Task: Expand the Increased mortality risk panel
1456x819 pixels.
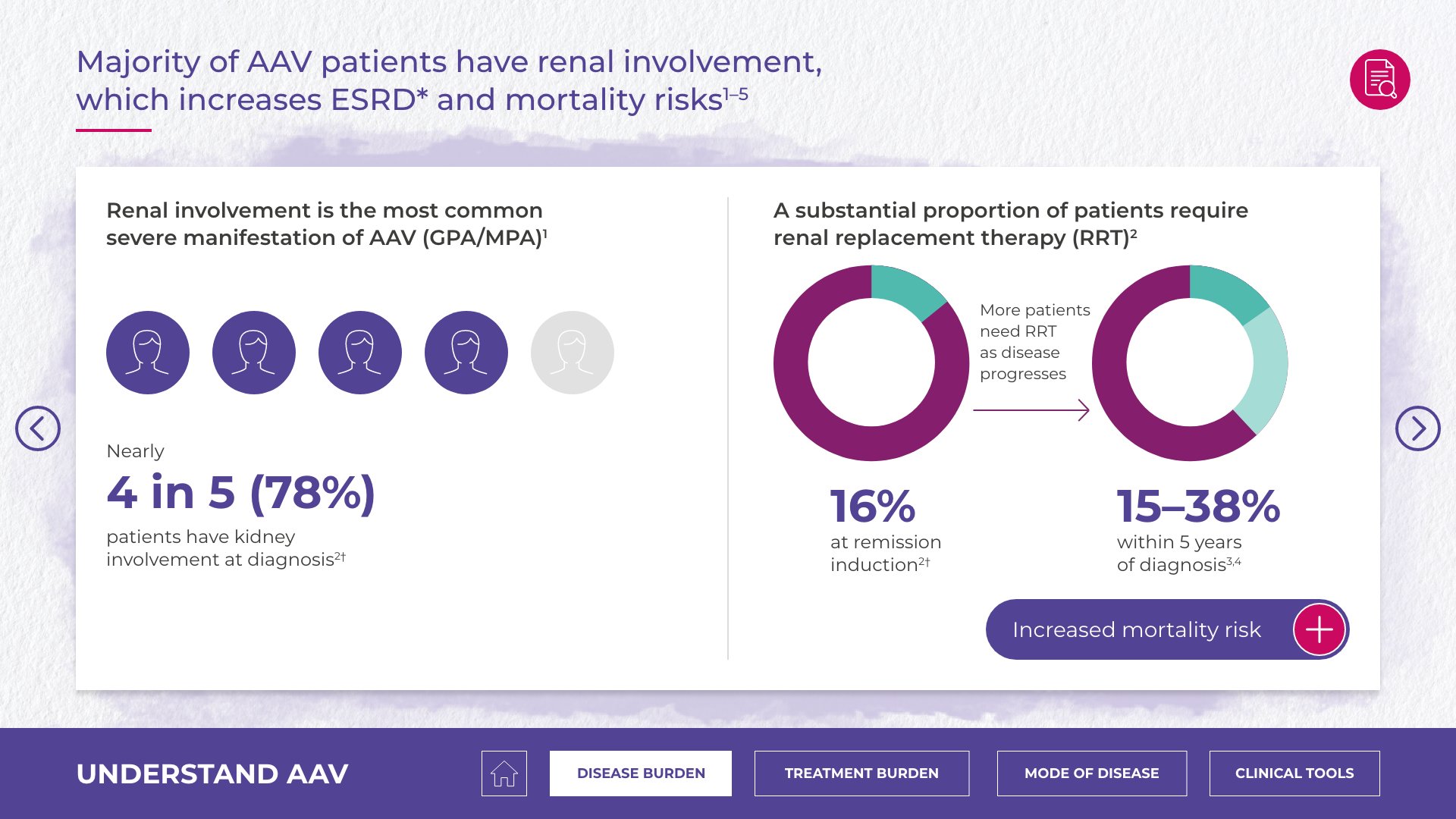Action: [x=1136, y=629]
